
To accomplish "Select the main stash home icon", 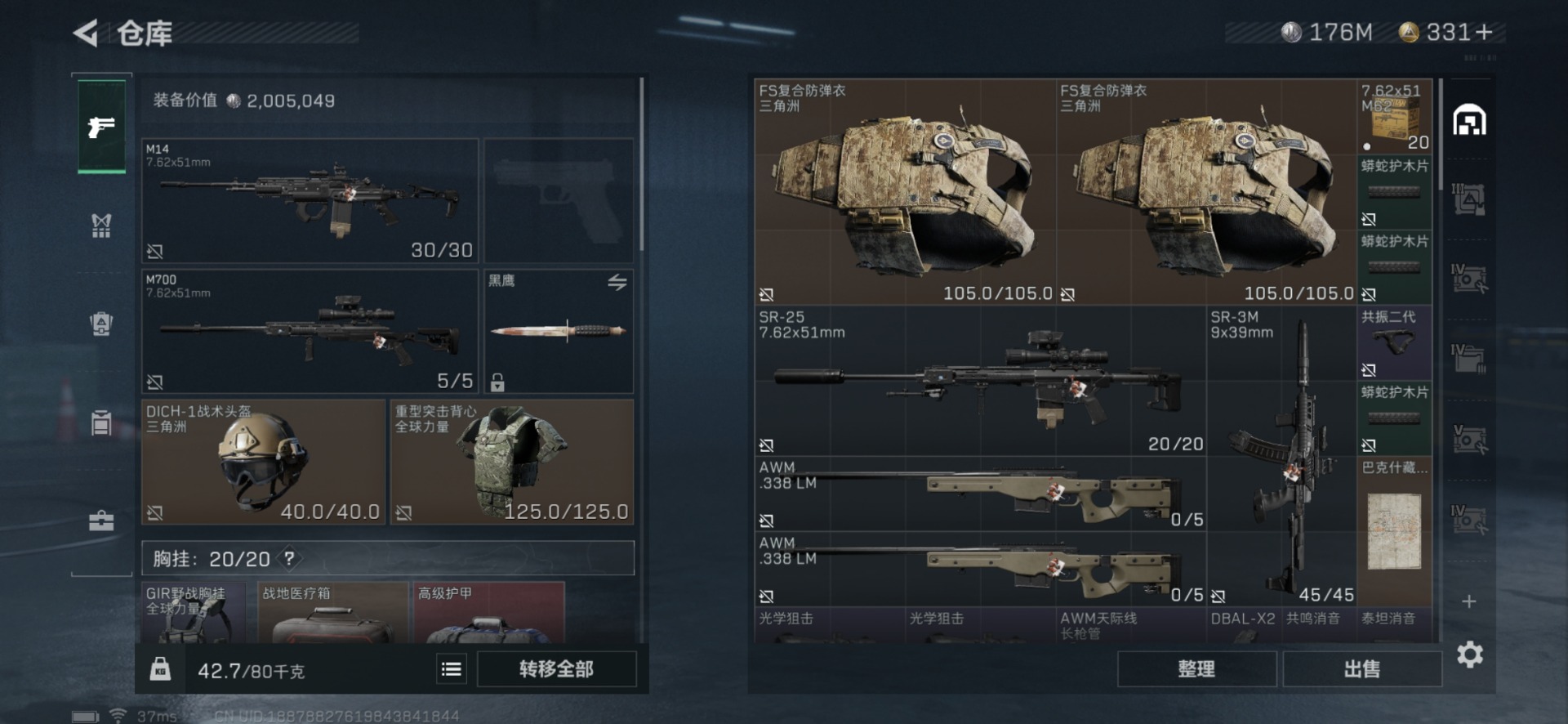I will pos(1469,121).
